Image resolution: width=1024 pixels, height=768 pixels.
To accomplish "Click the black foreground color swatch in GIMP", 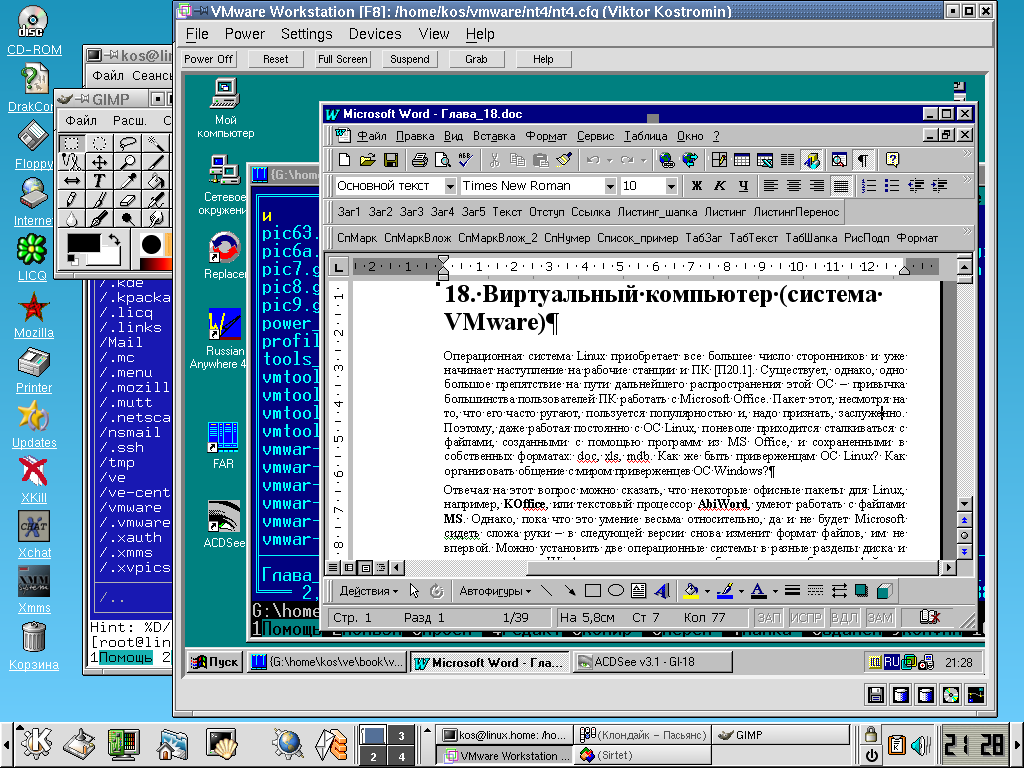I will click(x=82, y=243).
